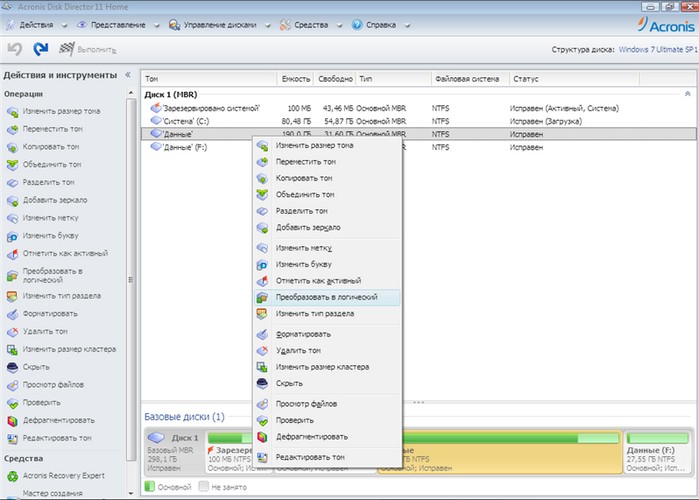Click Копировать том icon in left sidebar

(x=11, y=146)
